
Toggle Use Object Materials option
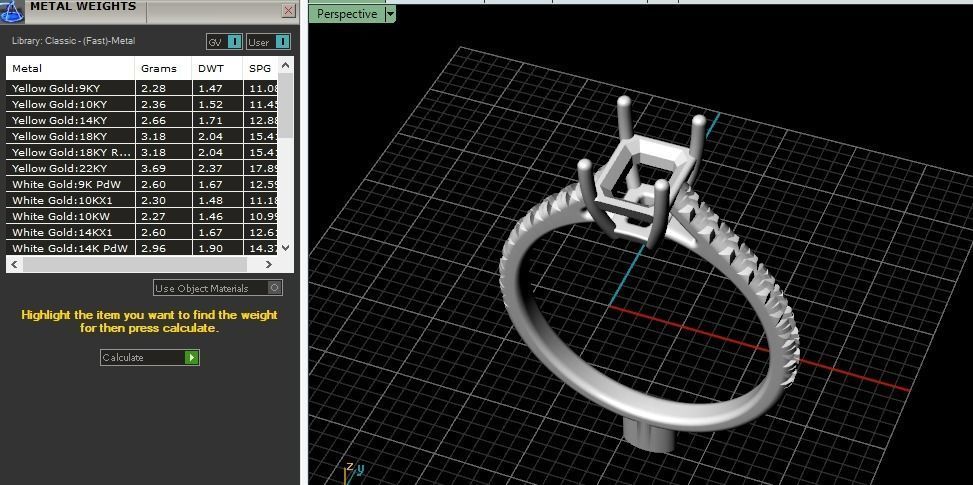coord(218,288)
